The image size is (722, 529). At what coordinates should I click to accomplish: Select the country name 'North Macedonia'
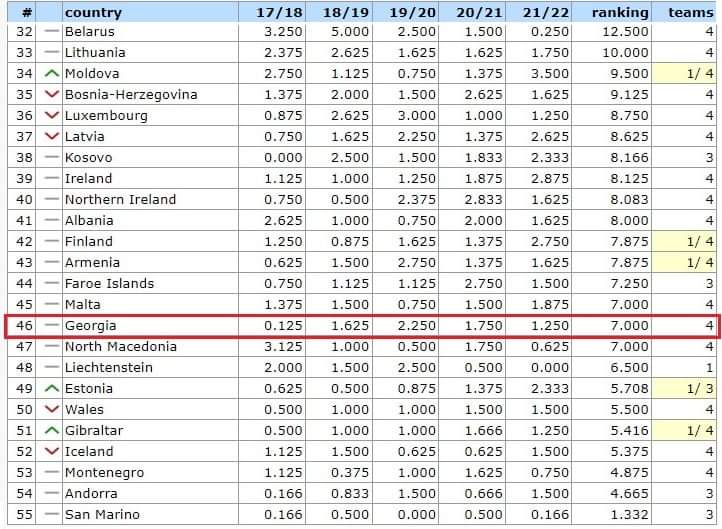point(121,346)
